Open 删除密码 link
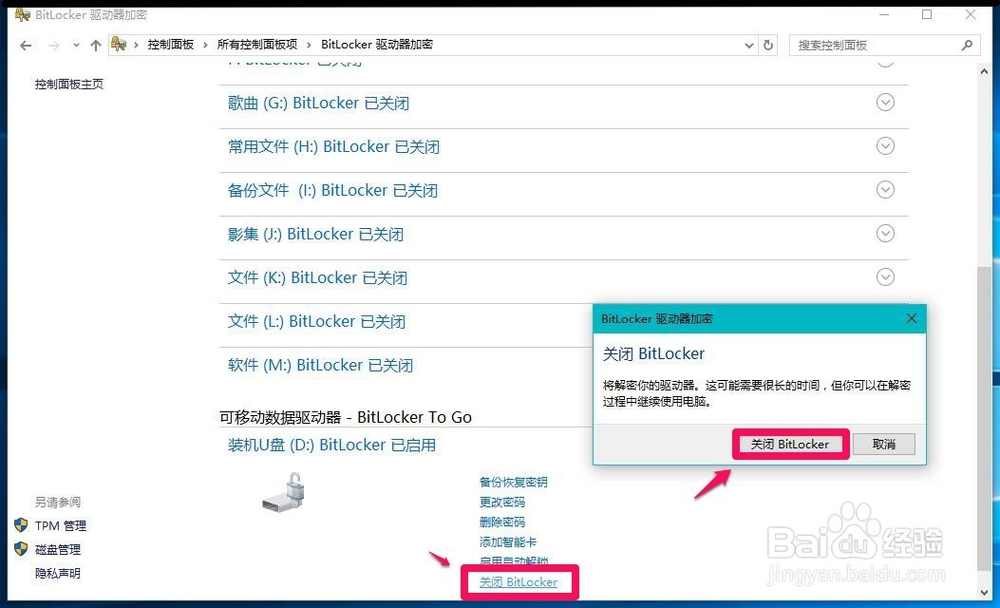 click(502, 522)
